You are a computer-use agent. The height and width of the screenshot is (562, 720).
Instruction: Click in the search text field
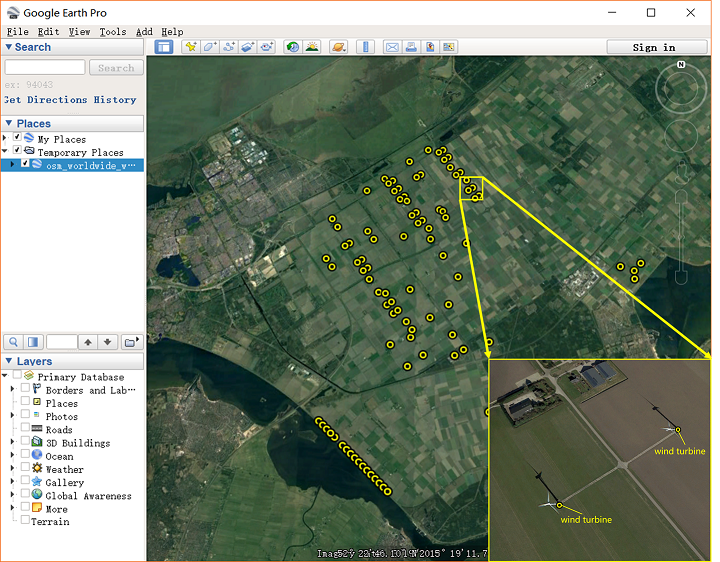[45, 67]
